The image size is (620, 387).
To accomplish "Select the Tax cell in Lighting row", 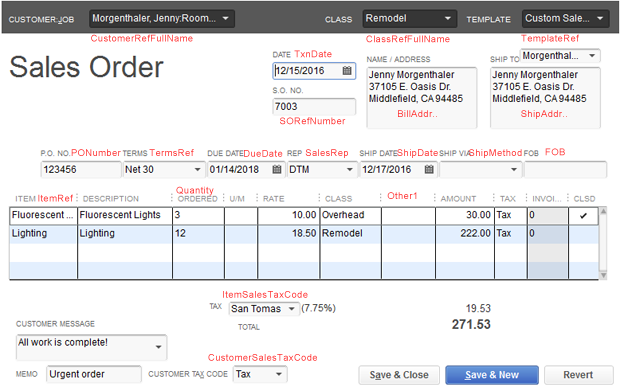I will [510, 234].
